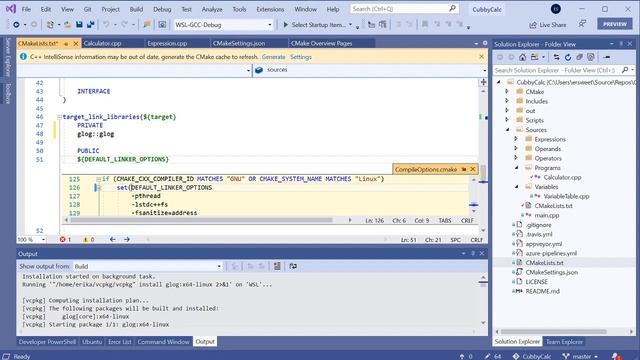The width and height of the screenshot is (640, 360).
Task: Click the master branch status bar button
Action: point(580,356)
